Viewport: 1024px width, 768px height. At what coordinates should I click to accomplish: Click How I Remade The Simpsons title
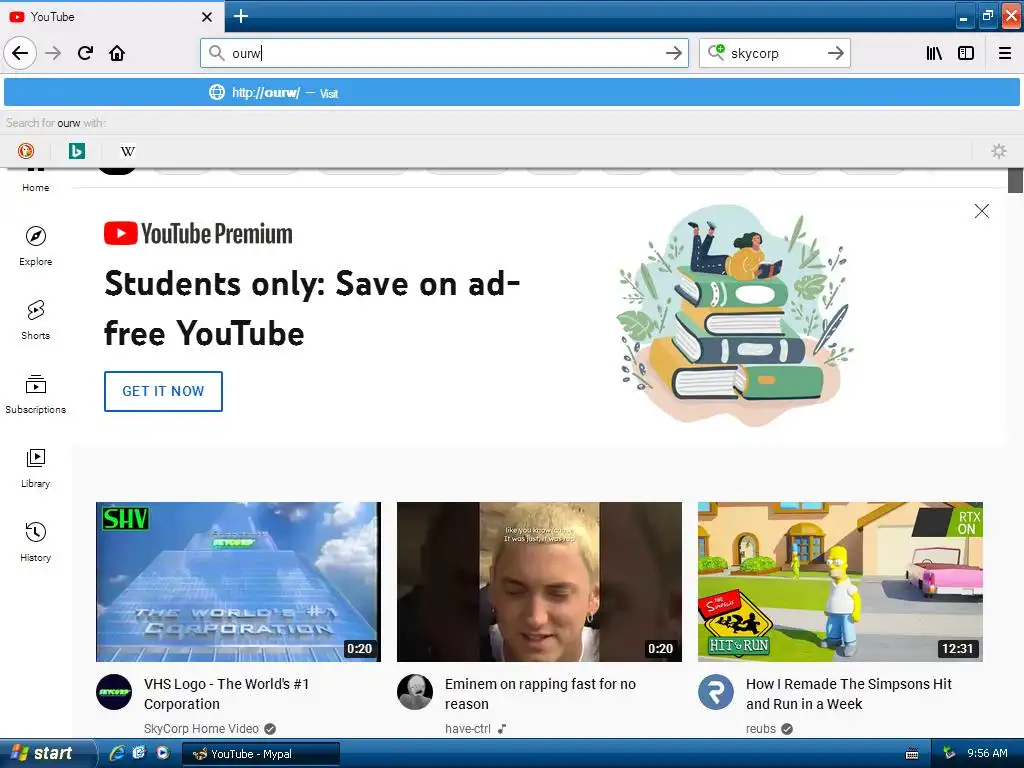click(849, 694)
